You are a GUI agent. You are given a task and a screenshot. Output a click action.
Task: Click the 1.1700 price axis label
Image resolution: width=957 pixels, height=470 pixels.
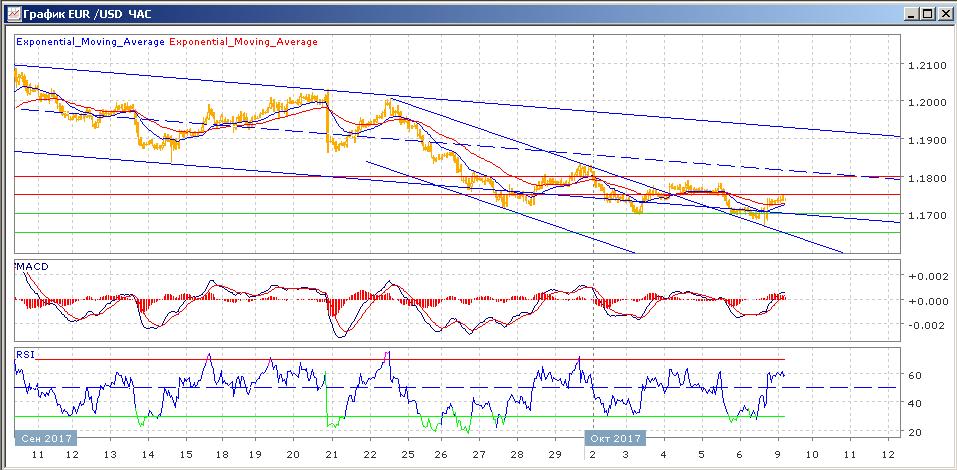pos(926,215)
